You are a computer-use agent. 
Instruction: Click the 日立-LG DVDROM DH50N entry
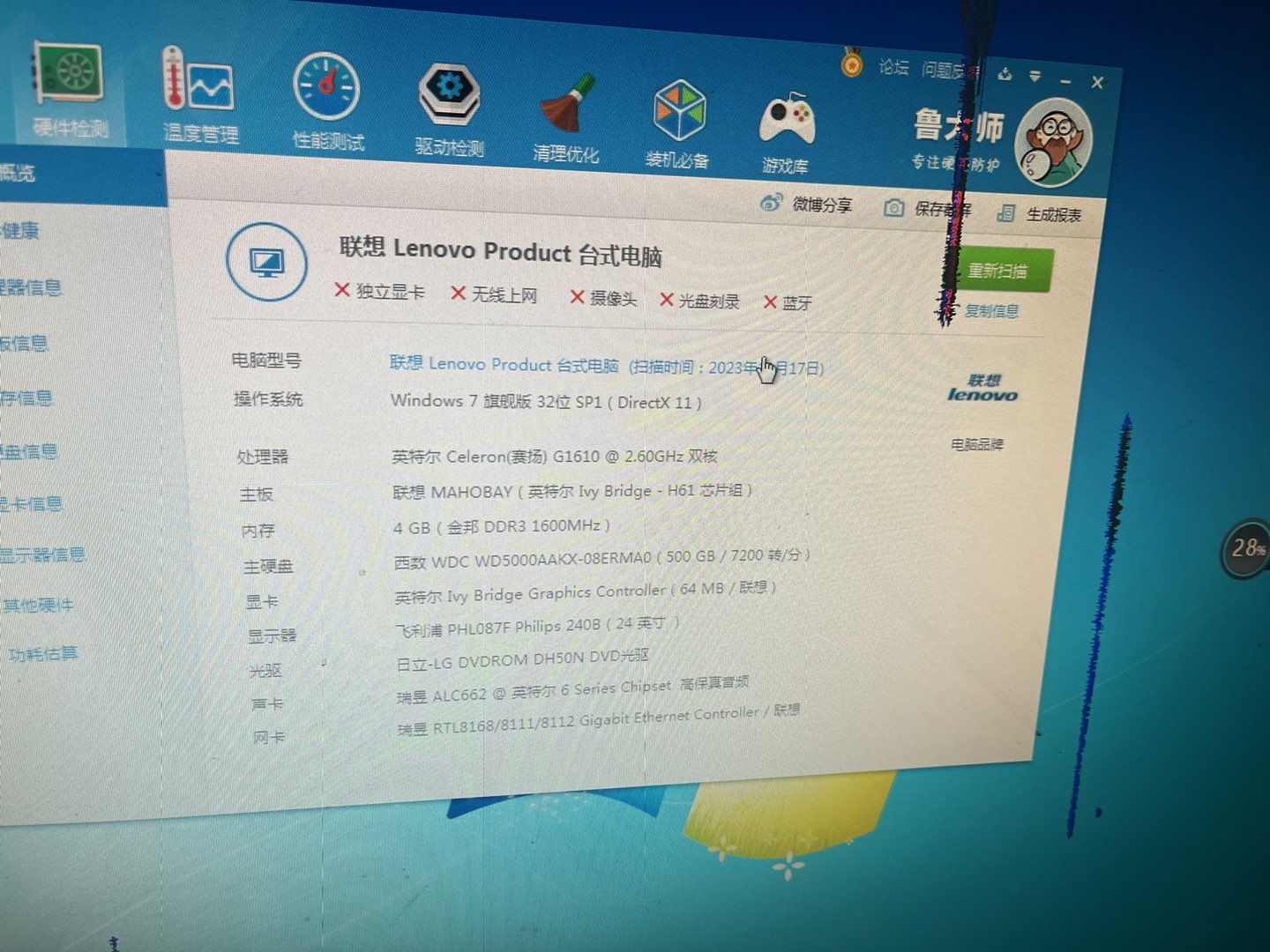click(522, 659)
